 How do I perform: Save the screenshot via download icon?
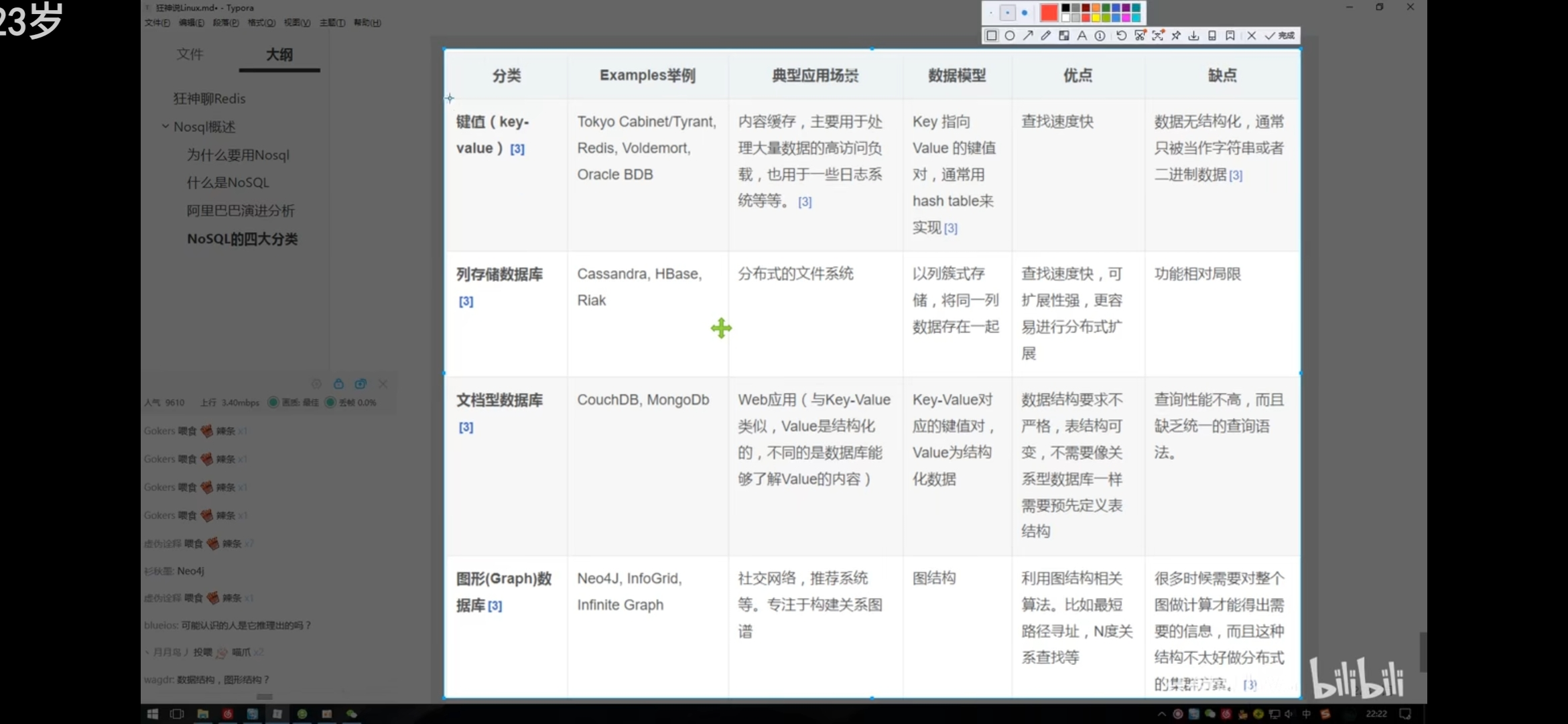point(1194,36)
